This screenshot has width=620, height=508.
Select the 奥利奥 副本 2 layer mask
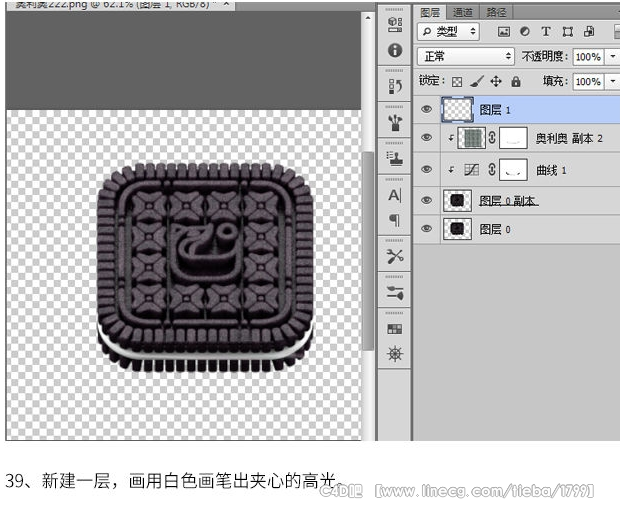pyautogui.click(x=513, y=138)
